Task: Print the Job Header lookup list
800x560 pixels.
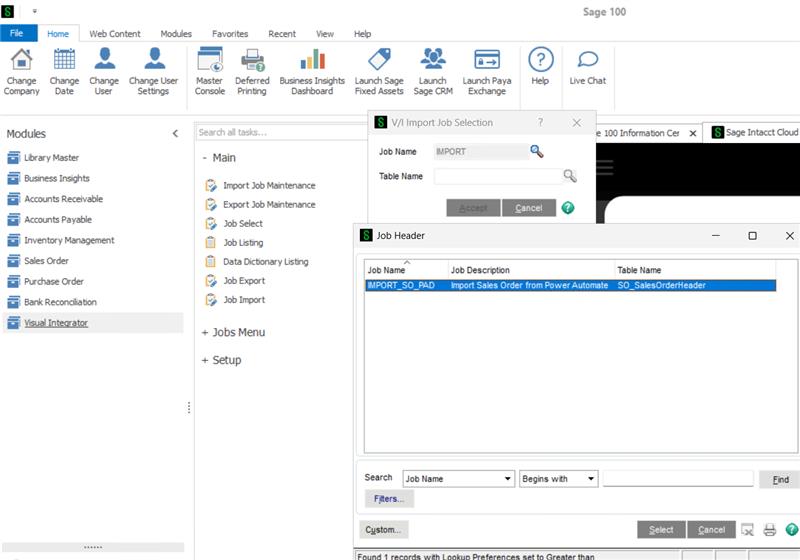Action: pos(770,530)
